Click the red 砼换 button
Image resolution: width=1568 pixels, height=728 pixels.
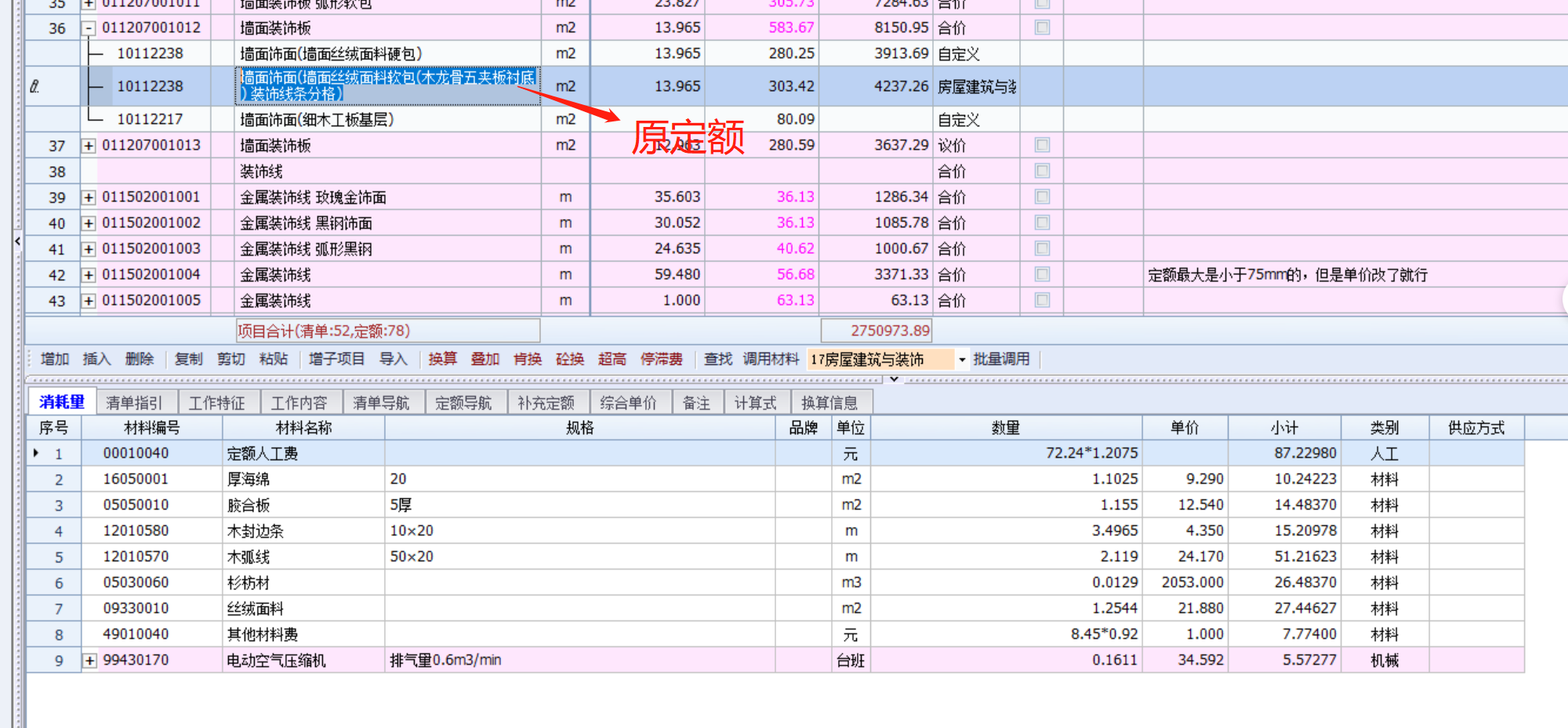pos(570,359)
